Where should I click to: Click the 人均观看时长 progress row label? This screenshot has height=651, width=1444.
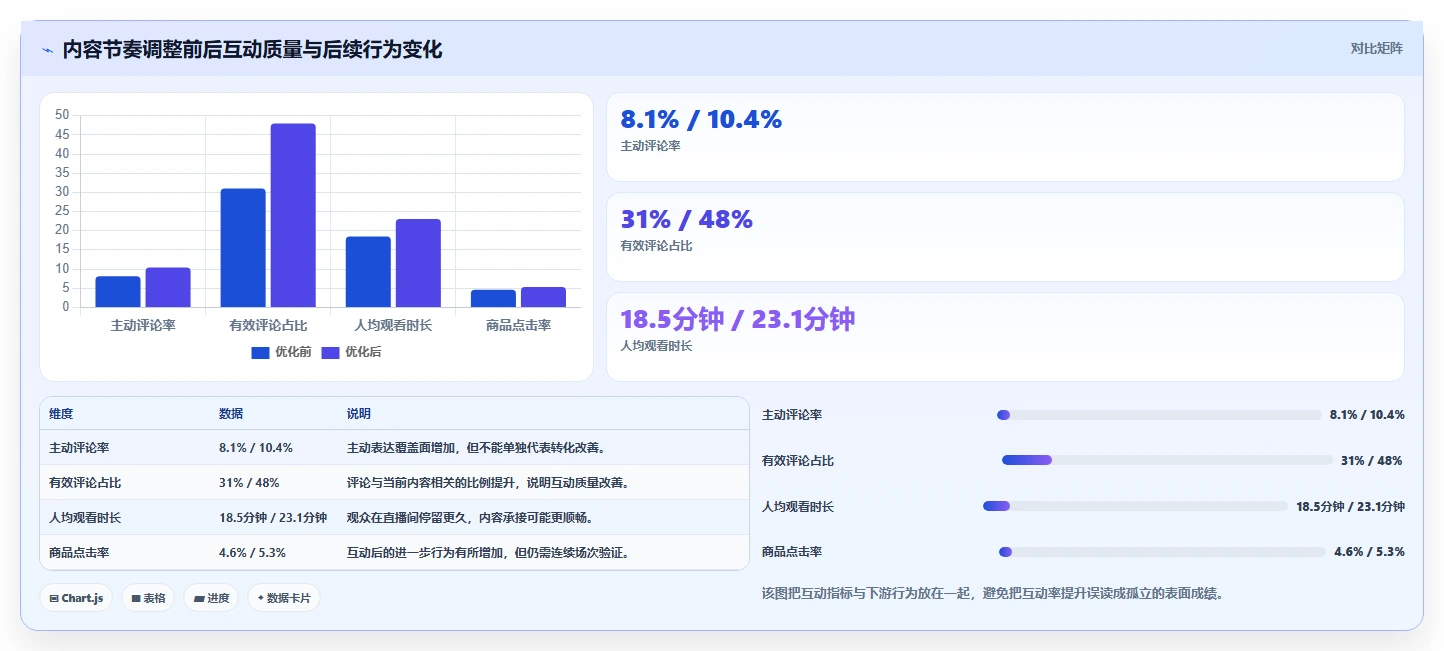tap(798, 507)
